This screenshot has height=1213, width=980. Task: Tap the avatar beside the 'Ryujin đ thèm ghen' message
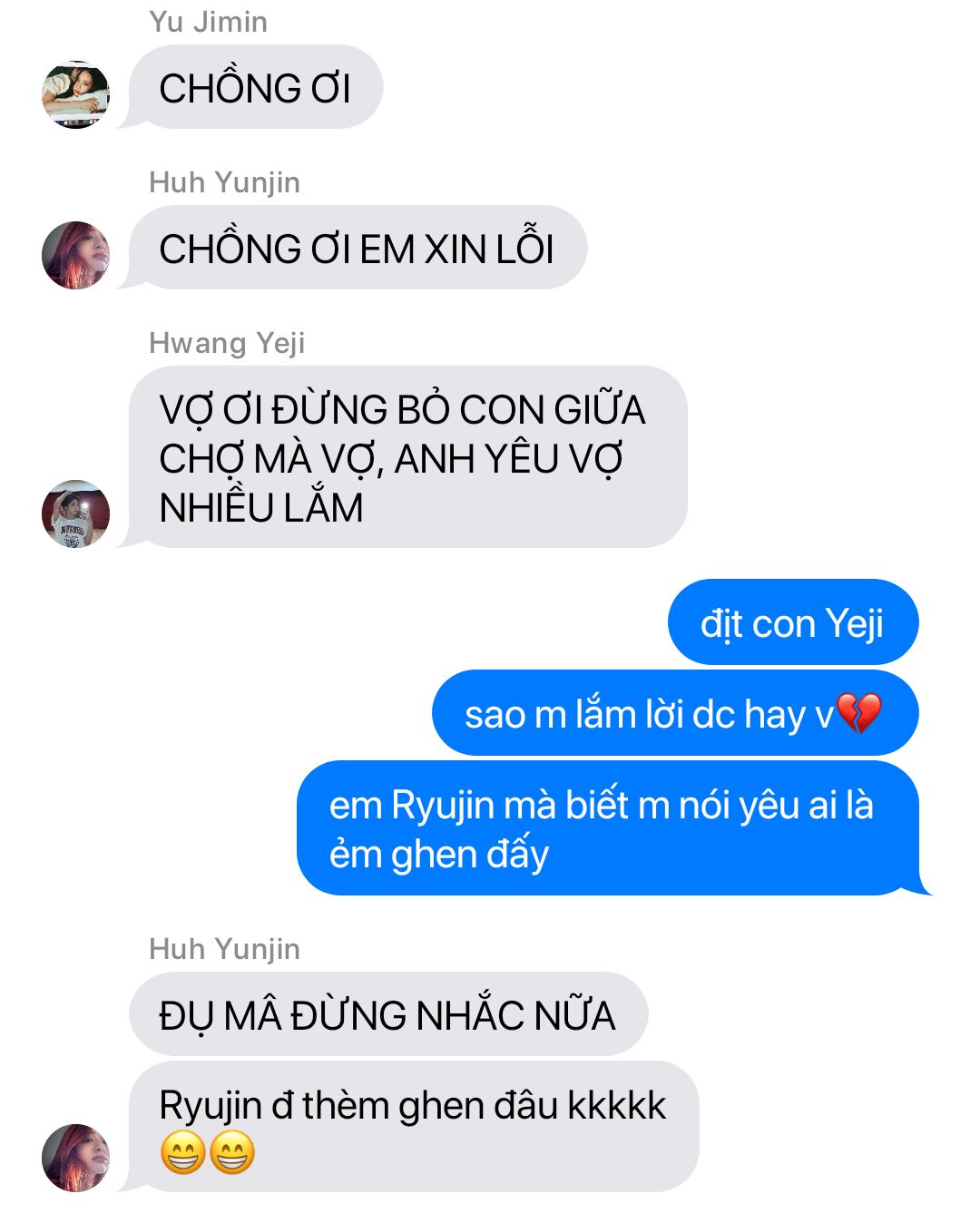click(76, 1158)
